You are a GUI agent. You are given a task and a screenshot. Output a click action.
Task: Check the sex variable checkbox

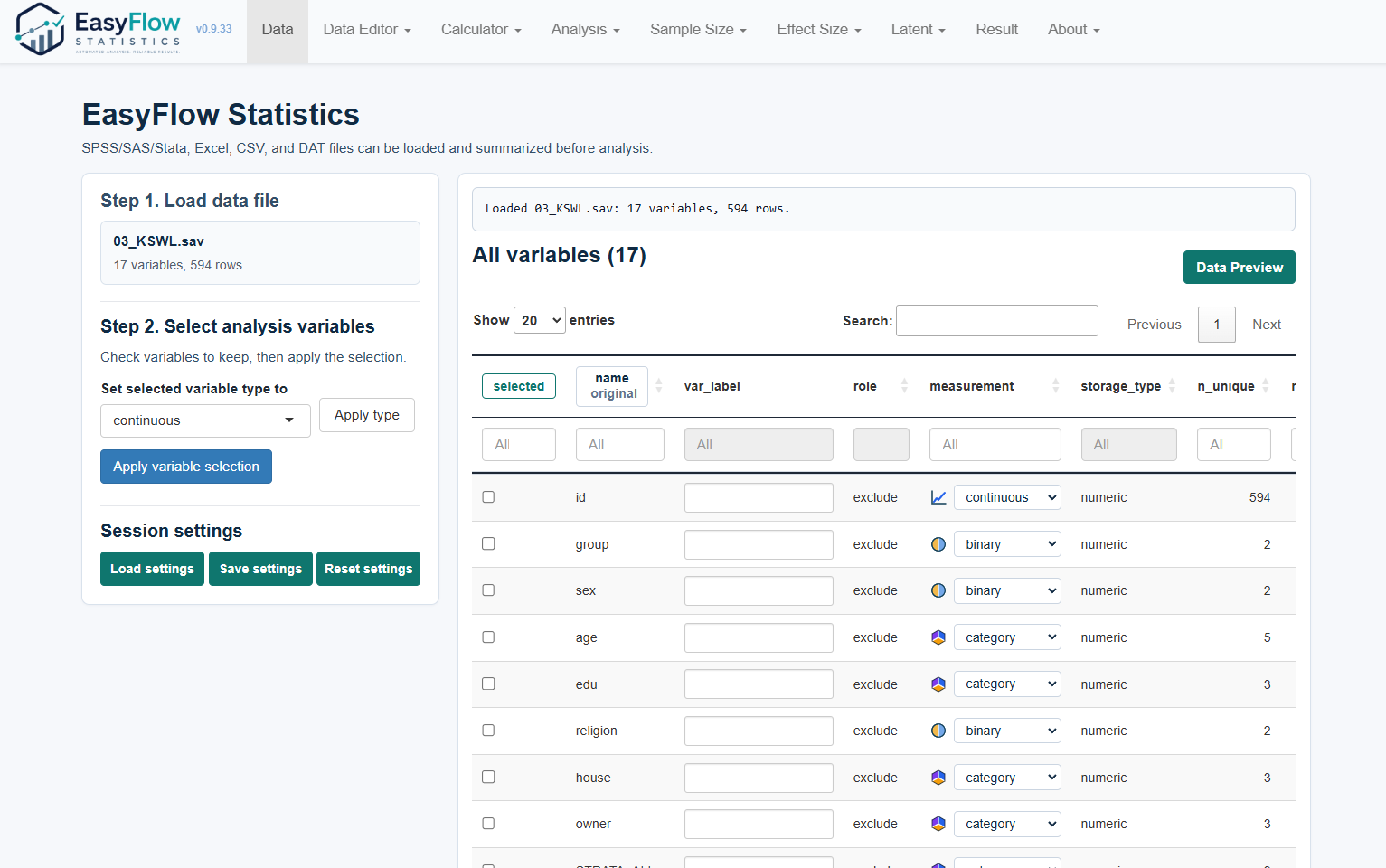coord(488,590)
